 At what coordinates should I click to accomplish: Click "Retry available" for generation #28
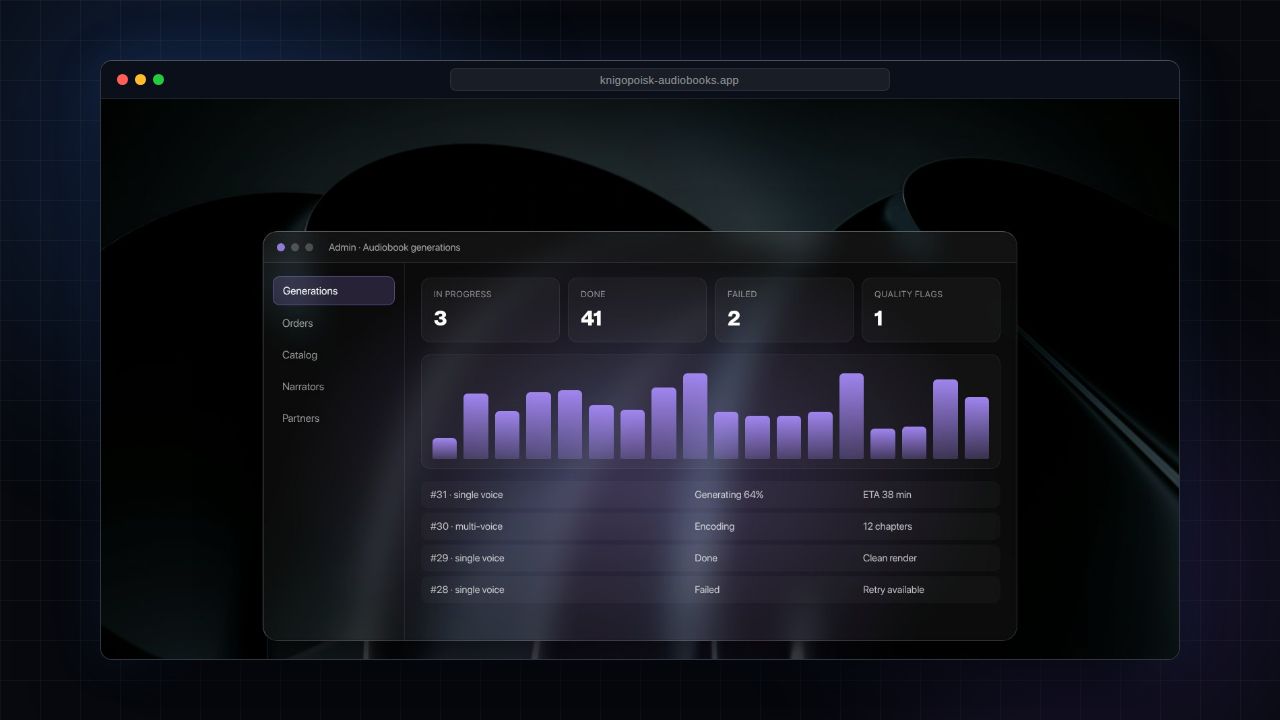coord(893,590)
